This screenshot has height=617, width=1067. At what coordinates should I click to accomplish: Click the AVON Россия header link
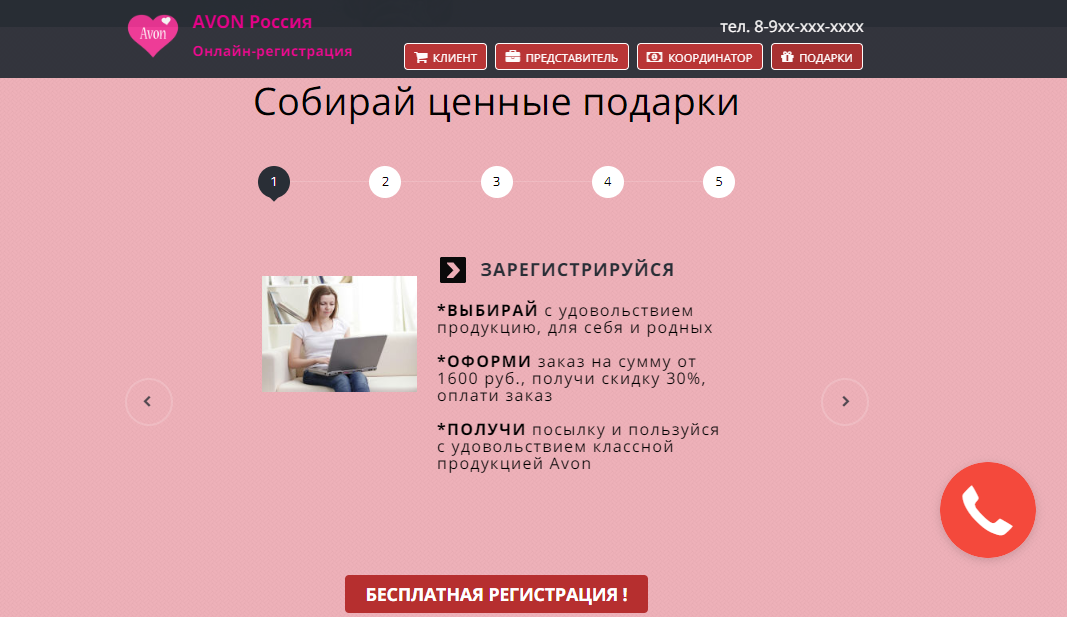pyautogui.click(x=251, y=22)
